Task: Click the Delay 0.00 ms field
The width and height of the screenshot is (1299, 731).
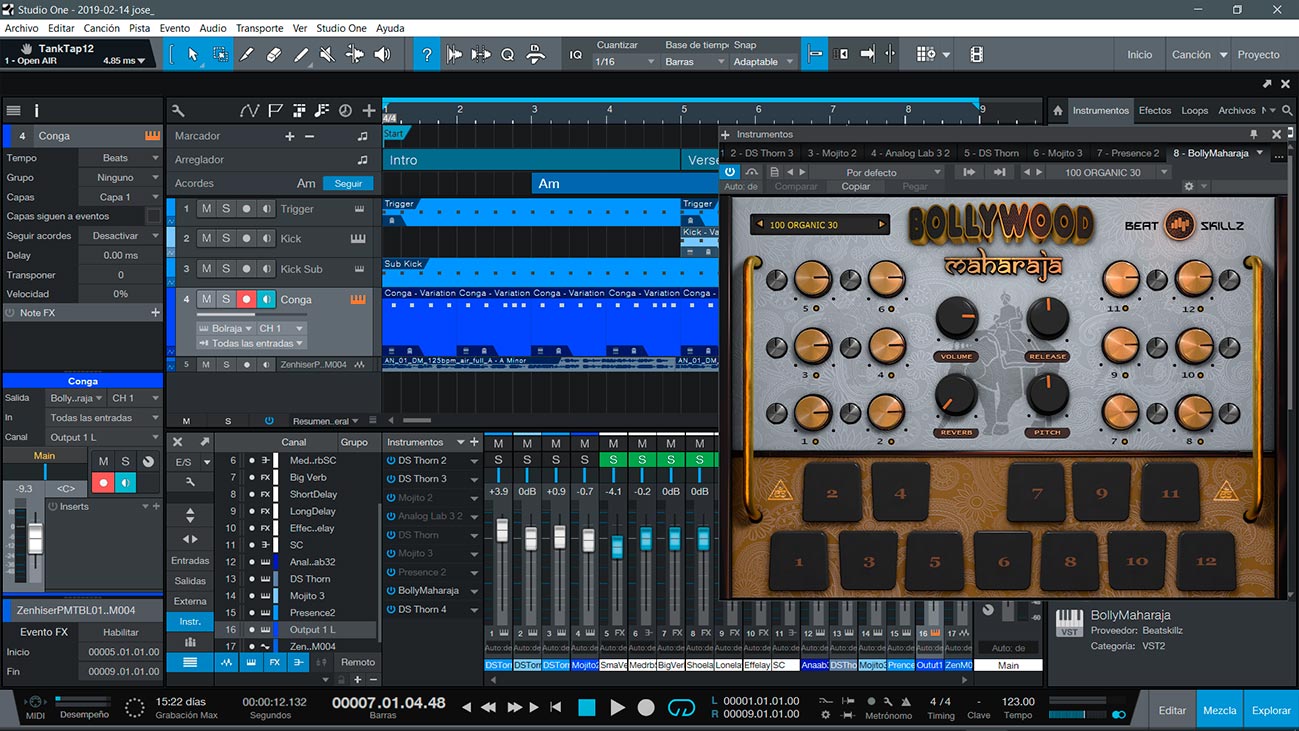Action: coord(121,255)
